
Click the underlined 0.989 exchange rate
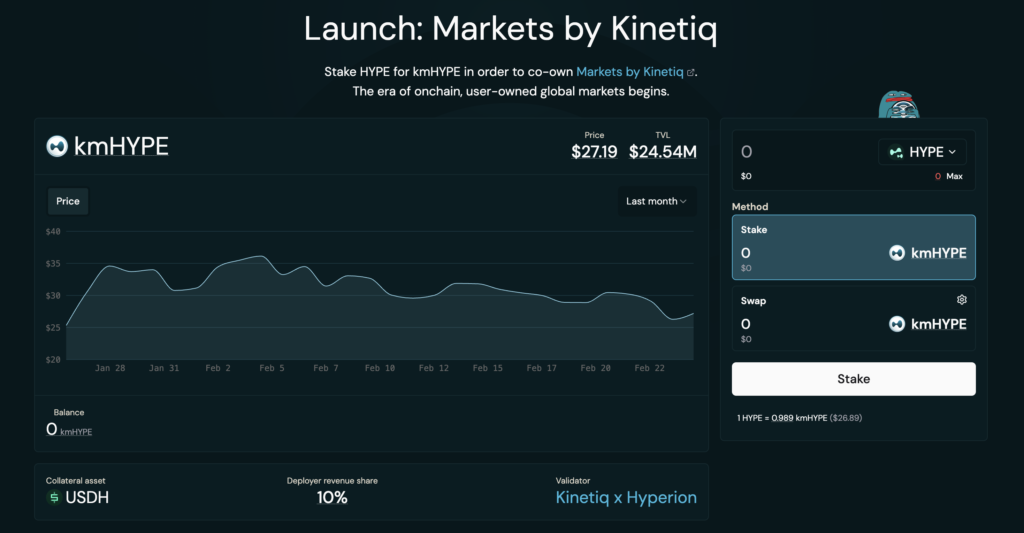coord(781,417)
